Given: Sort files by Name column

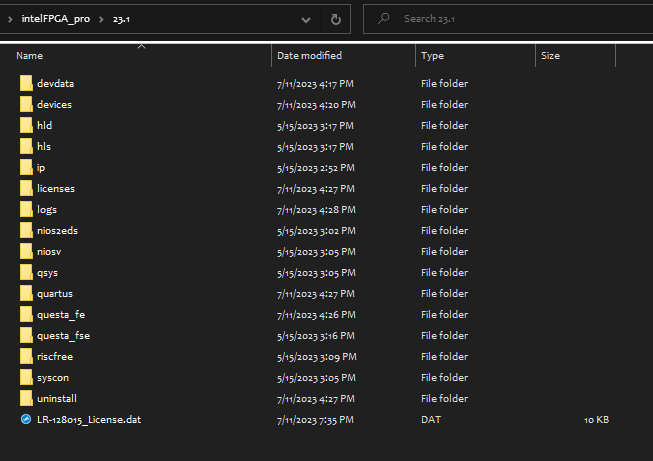Looking at the screenshot, I should pos(30,56).
